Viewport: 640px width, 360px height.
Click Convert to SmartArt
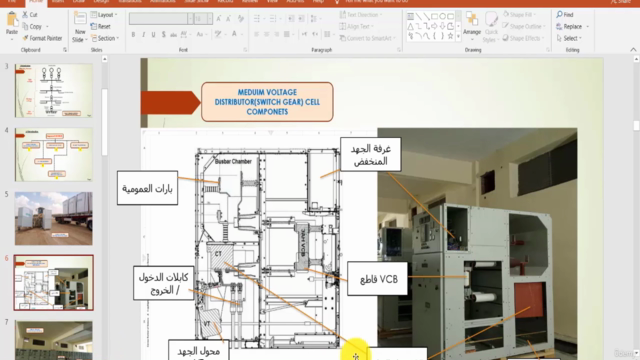(367, 38)
